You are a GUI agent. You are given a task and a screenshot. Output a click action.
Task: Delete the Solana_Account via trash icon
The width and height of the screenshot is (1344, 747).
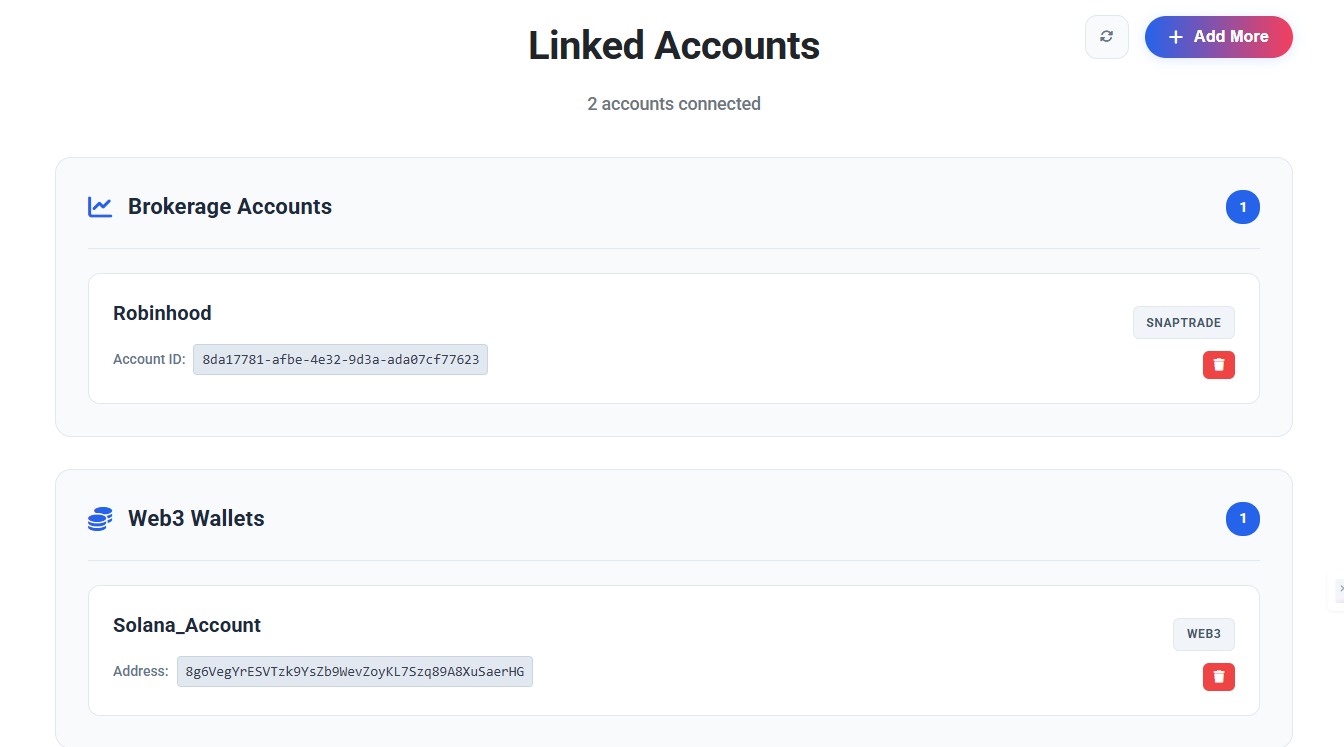[1218, 676]
